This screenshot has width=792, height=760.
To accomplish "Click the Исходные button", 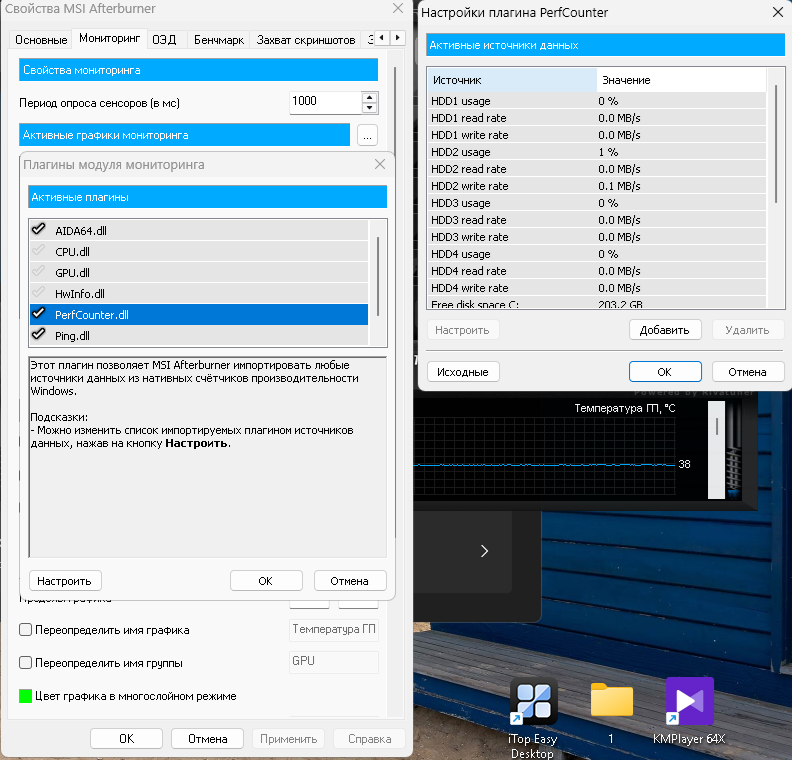I will (463, 372).
